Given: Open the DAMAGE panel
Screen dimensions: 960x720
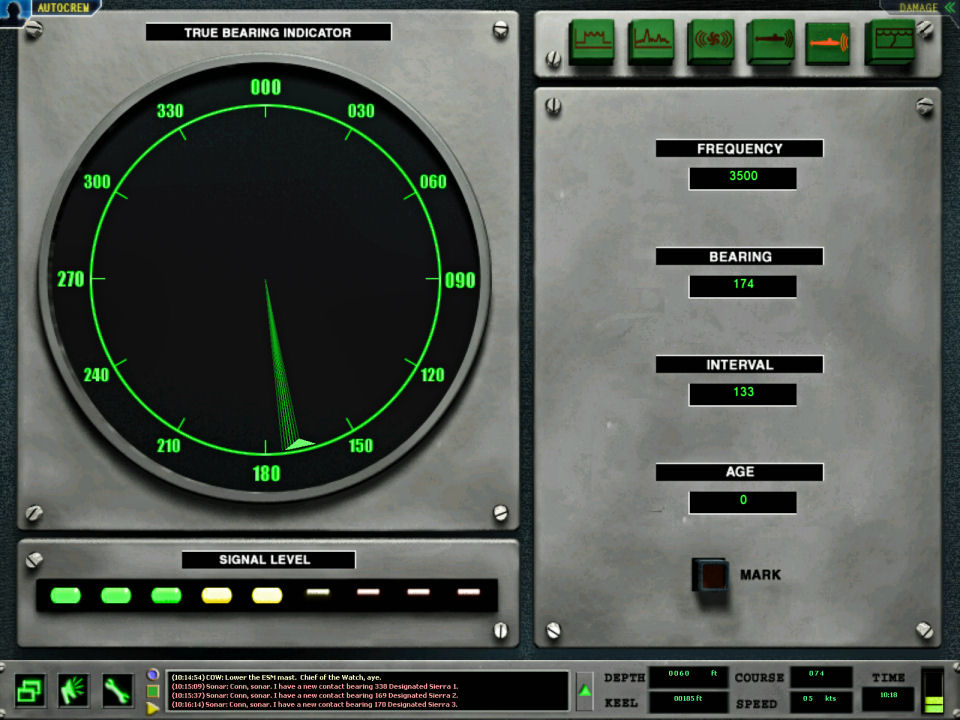Looking at the screenshot, I should 917,7.
